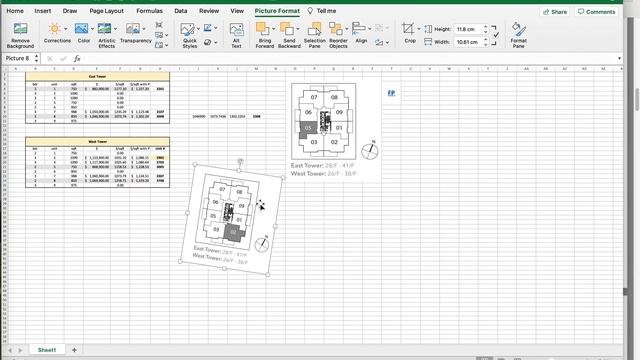Click the Reorder Objects icon
640x360 pixels.
336,29
